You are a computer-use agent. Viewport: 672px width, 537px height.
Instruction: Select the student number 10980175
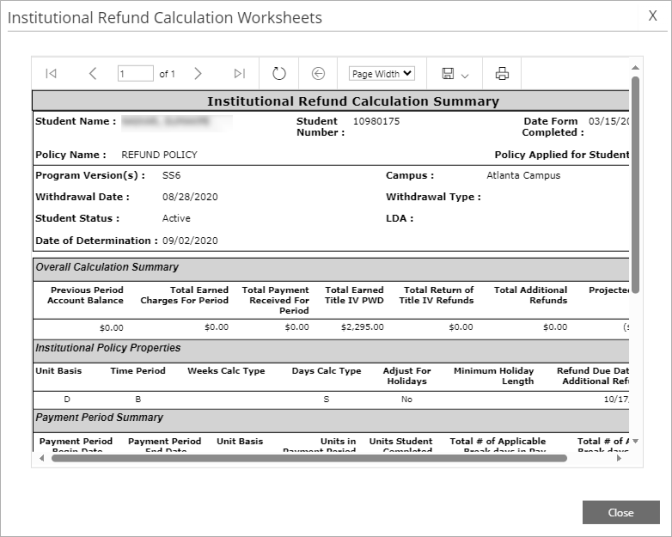coord(376,121)
